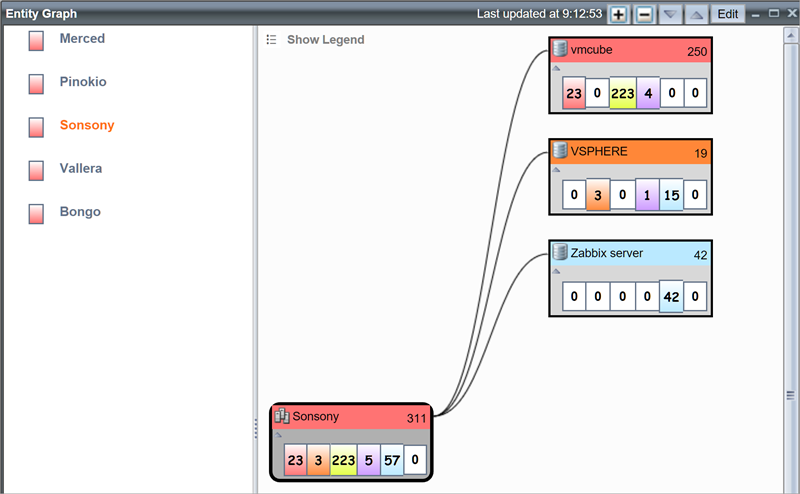The width and height of the screenshot is (800, 494).
Task: Click the VSPHERE node title
Action: tap(599, 152)
